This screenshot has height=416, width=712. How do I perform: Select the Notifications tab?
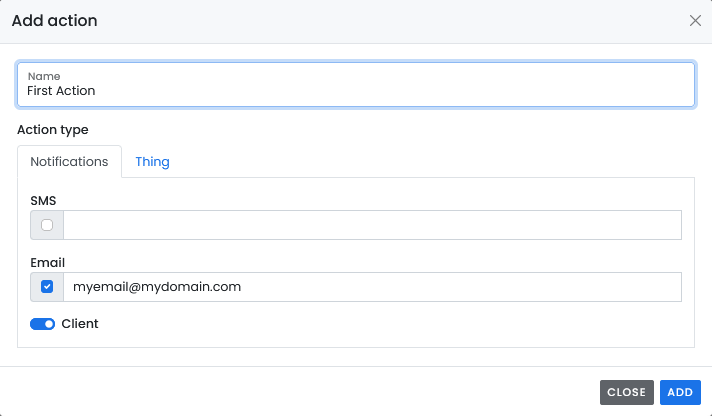coord(69,162)
